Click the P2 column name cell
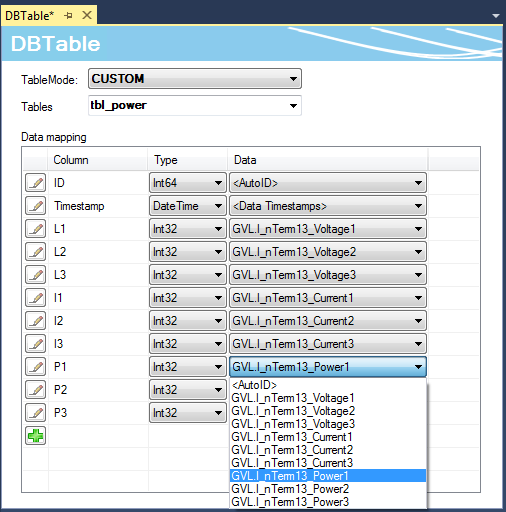This screenshot has width=506, height=512. [98, 390]
